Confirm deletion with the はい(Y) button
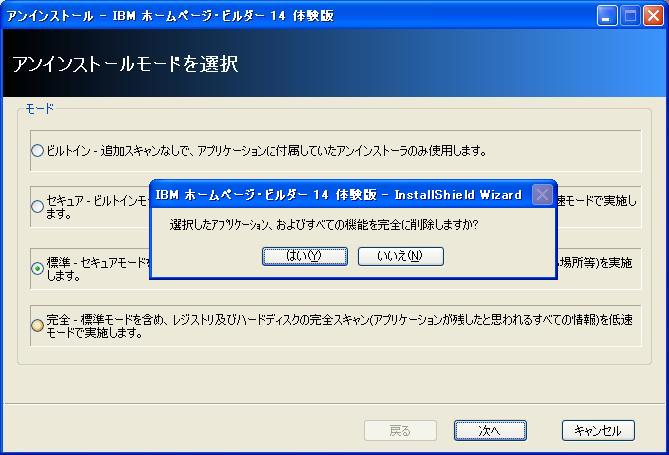The height and width of the screenshot is (455, 669). (305, 256)
